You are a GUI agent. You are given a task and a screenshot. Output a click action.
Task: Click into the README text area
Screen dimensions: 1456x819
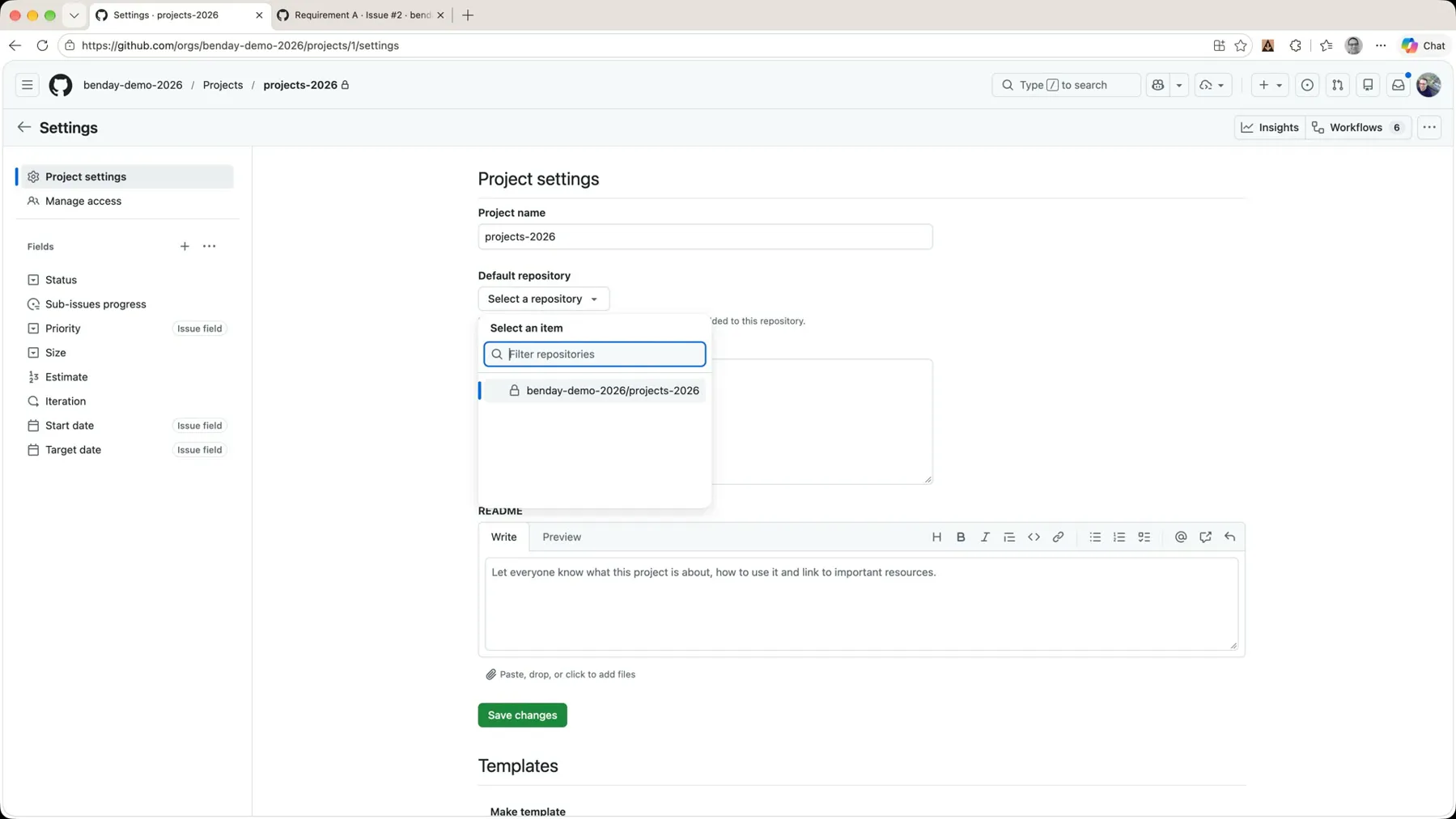pos(861,604)
